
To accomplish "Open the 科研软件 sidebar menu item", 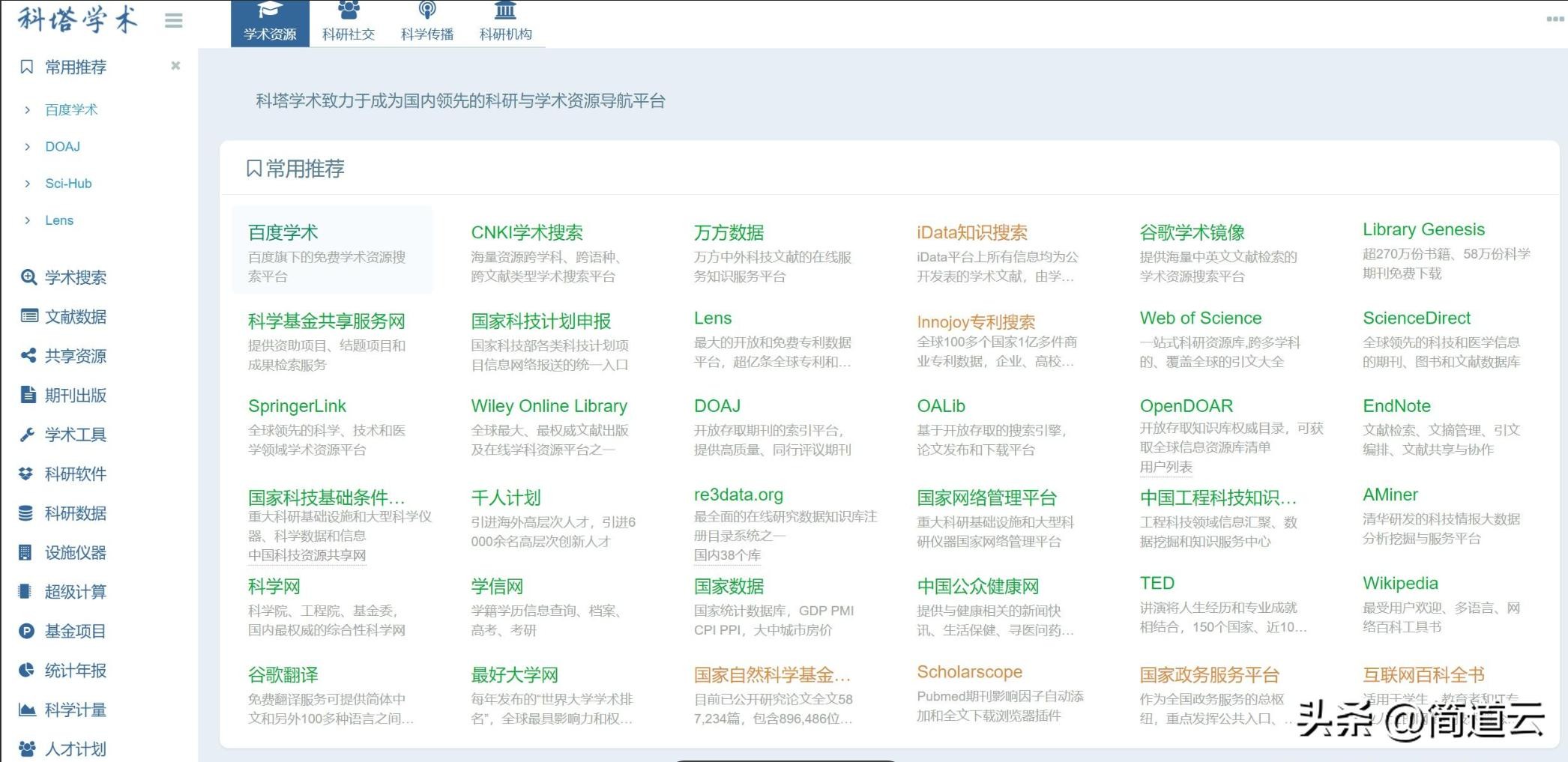I will click(x=76, y=474).
